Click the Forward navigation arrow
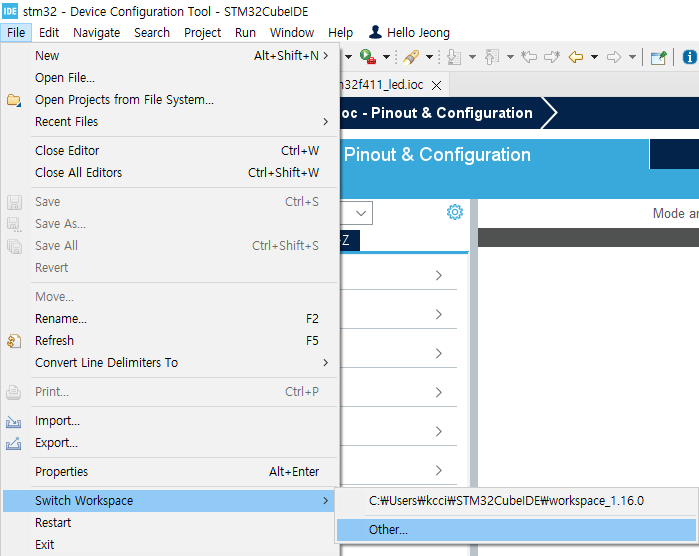 [614, 57]
